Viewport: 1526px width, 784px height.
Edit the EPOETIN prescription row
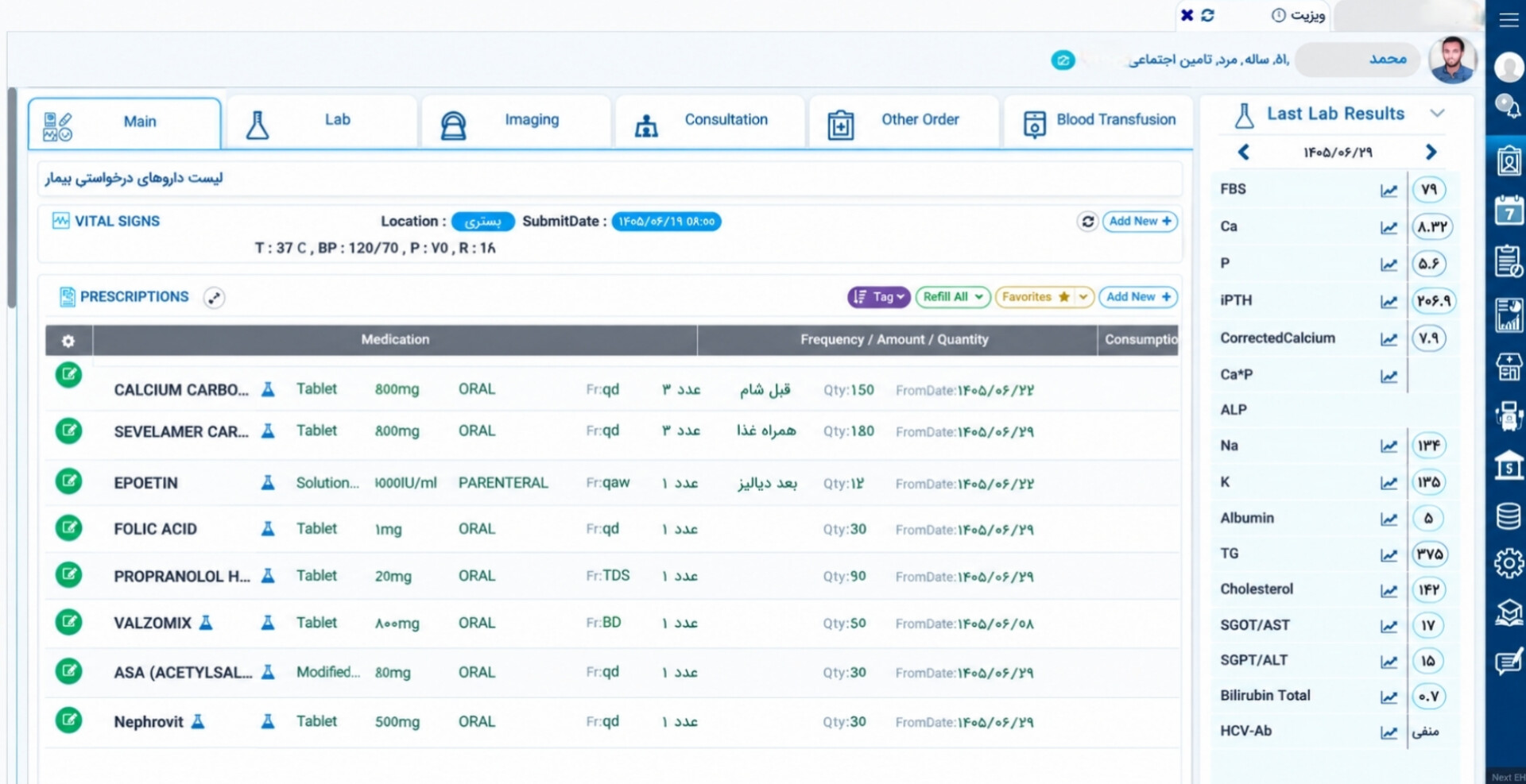[69, 481]
